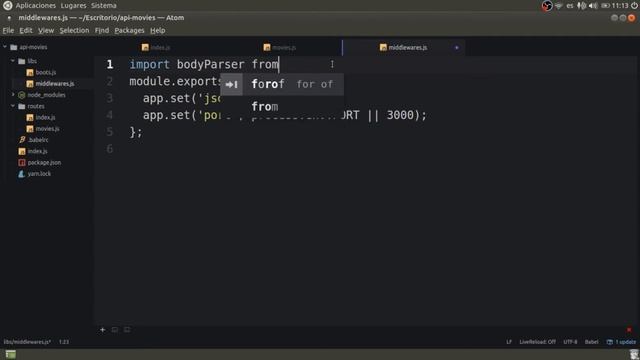Click cursor position 1:23 in status bar
The width and height of the screenshot is (640, 360).
pos(64,342)
